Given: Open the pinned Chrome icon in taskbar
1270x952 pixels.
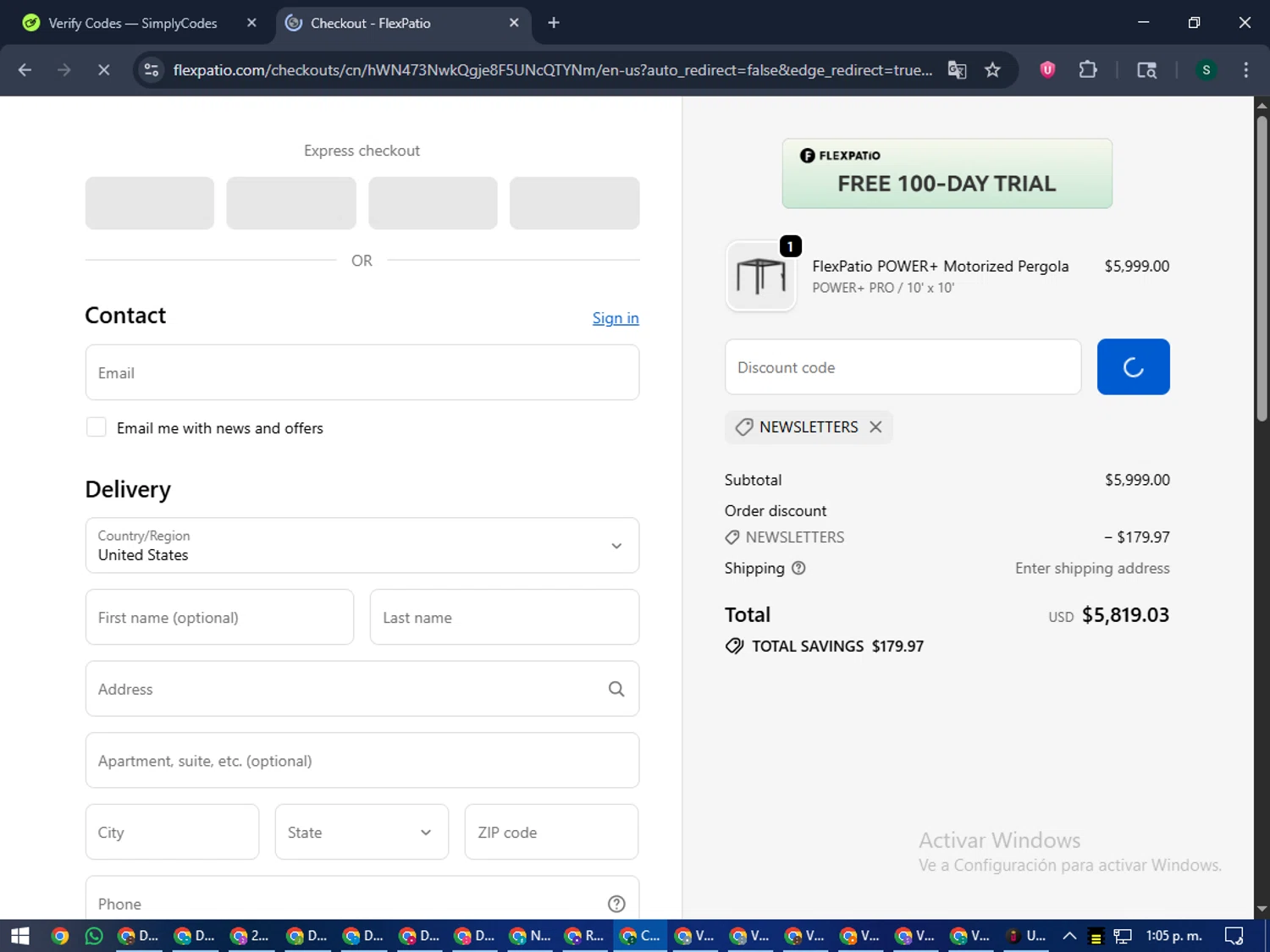Looking at the screenshot, I should [x=59, y=936].
